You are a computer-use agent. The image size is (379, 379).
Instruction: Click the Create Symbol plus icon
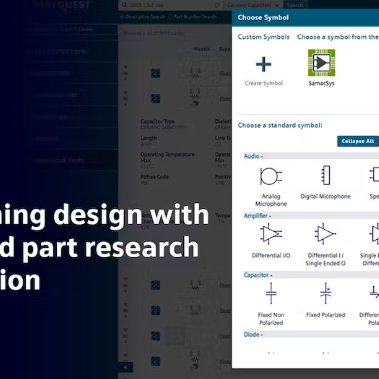263,64
